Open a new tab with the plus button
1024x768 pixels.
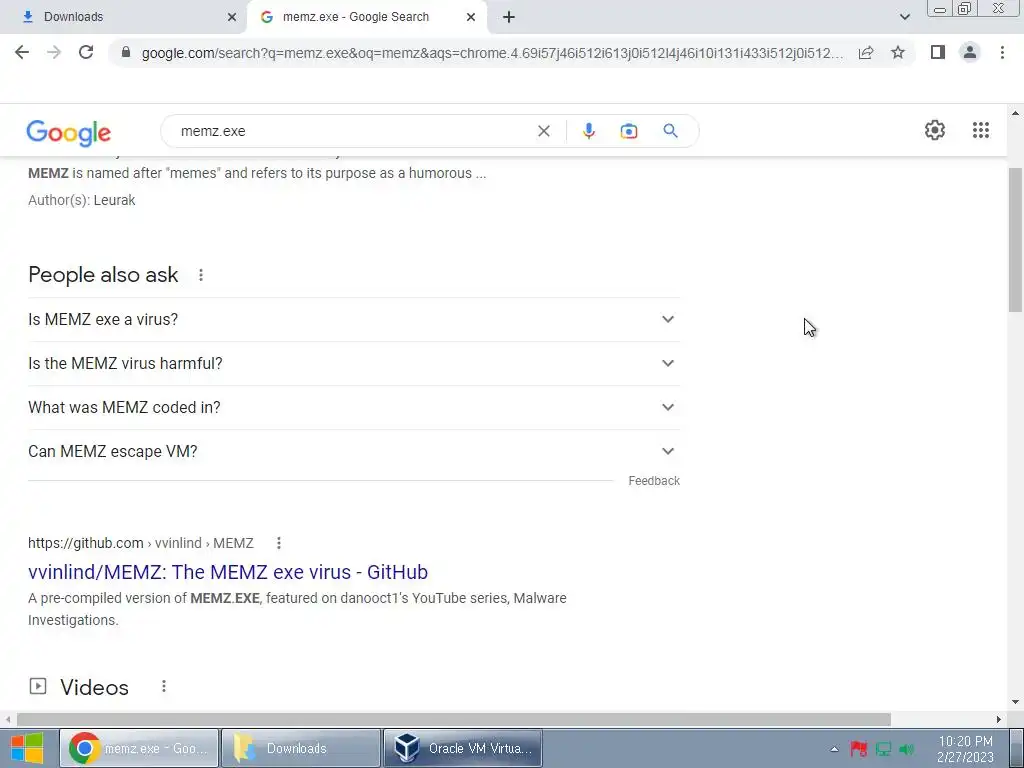click(x=509, y=17)
